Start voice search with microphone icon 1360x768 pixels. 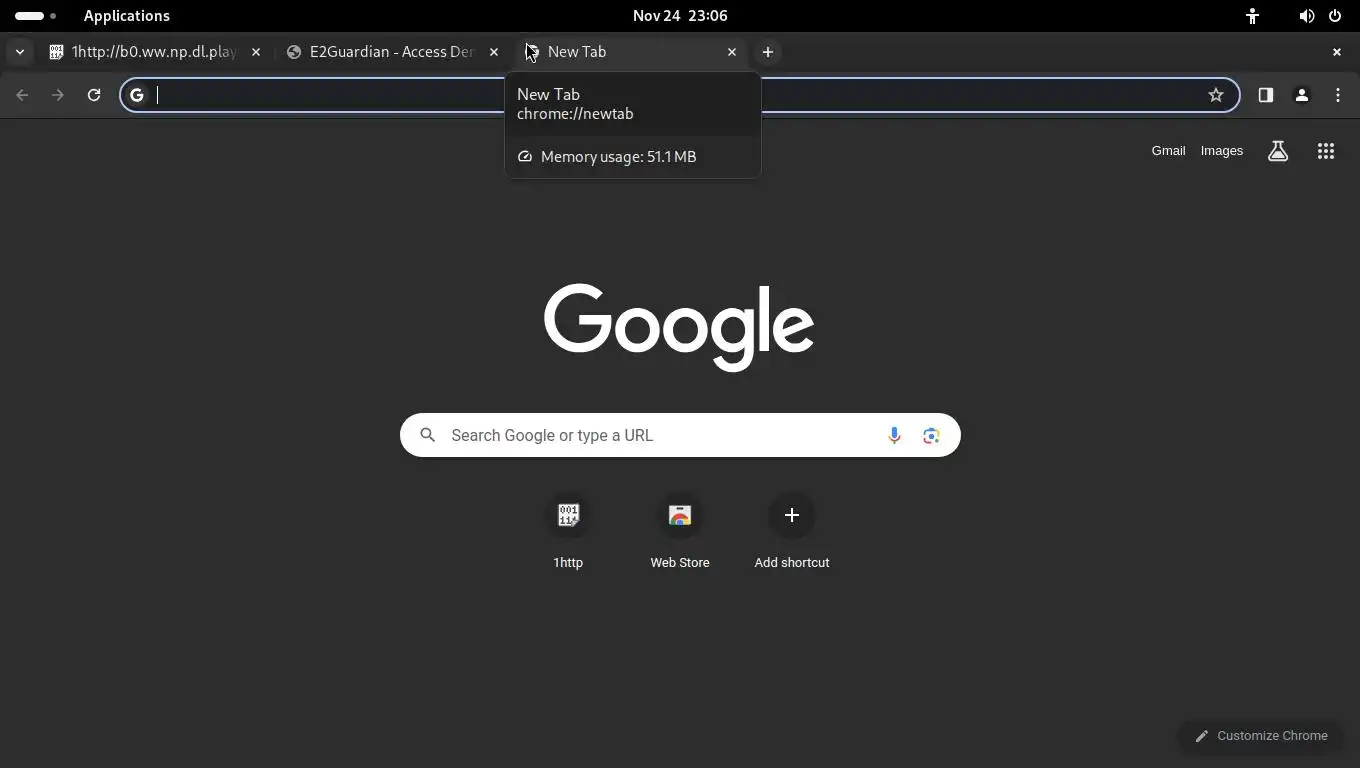point(894,435)
